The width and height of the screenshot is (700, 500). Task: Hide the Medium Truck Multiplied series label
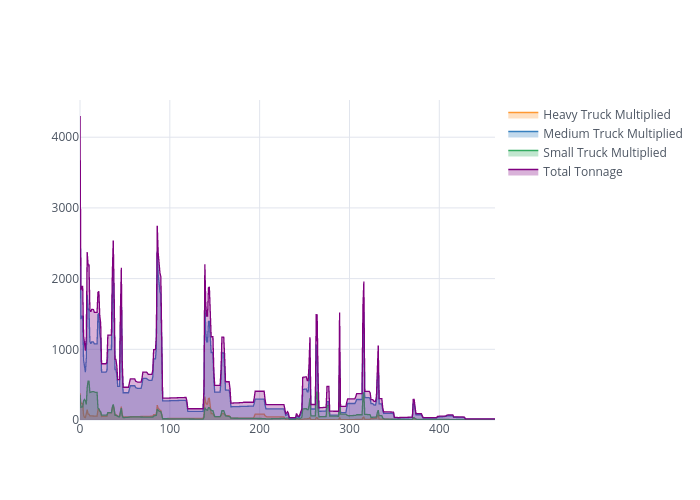click(x=612, y=134)
